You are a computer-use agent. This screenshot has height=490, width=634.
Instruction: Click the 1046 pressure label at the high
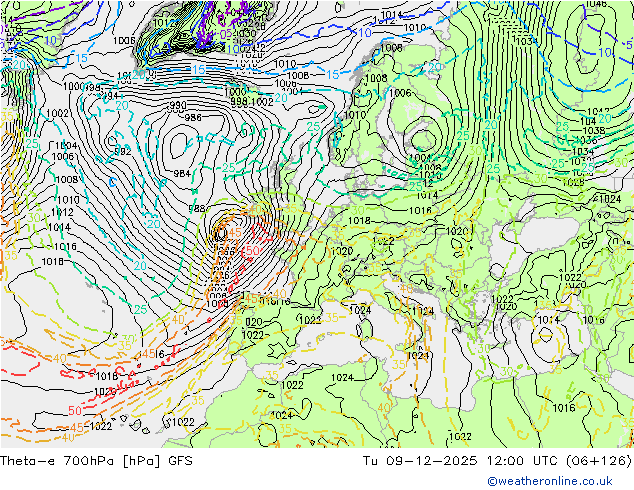(x=596, y=4)
